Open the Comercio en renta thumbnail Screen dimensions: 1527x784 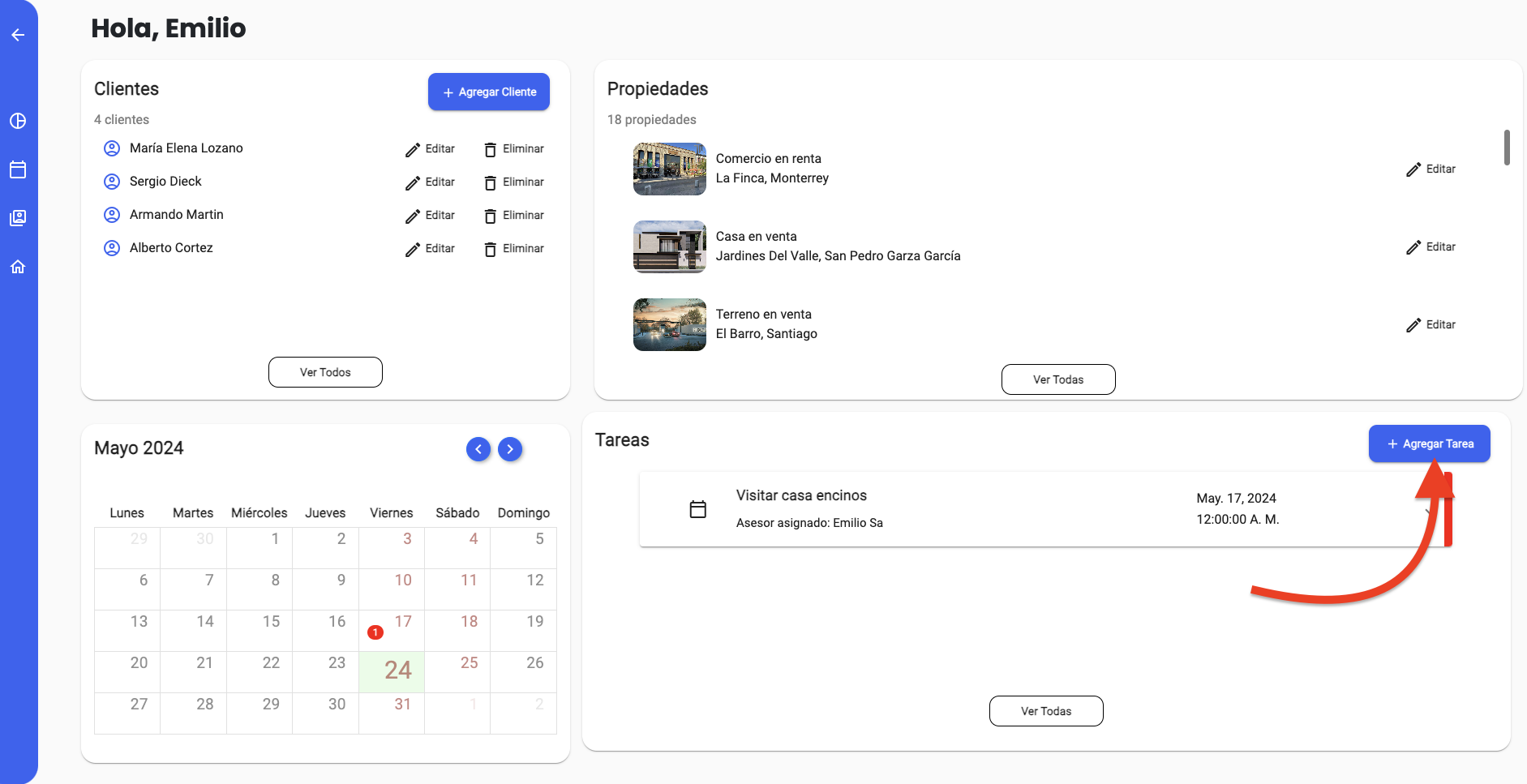click(x=670, y=169)
